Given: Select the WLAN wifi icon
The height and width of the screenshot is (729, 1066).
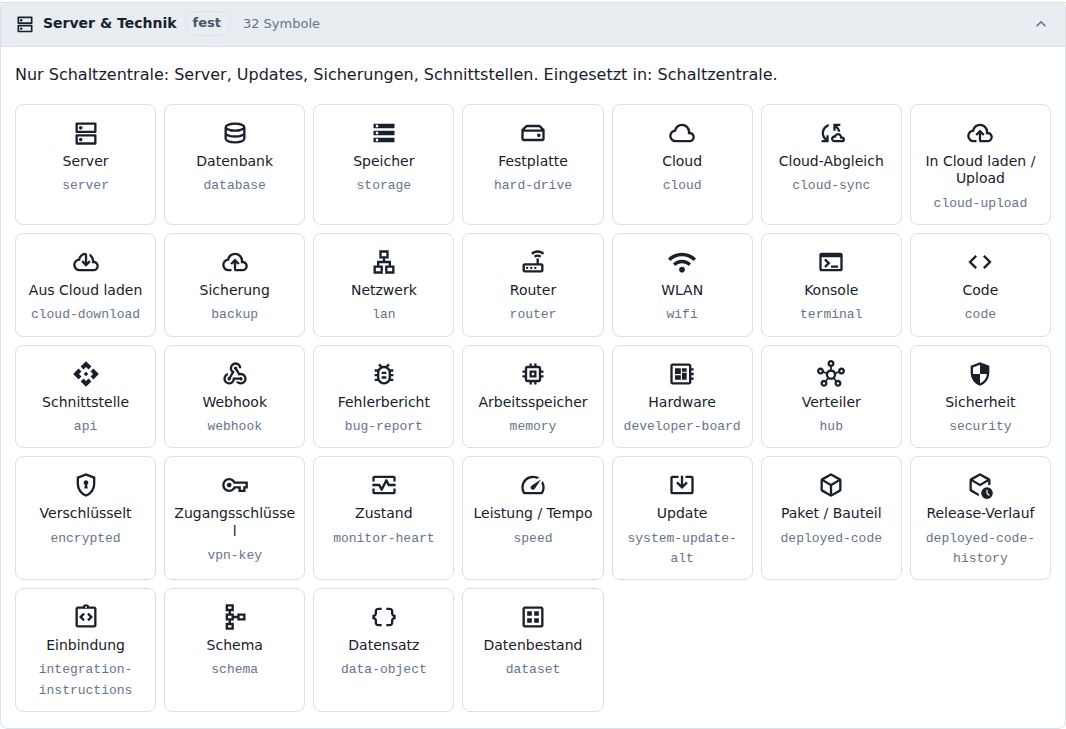Looking at the screenshot, I should [682, 262].
